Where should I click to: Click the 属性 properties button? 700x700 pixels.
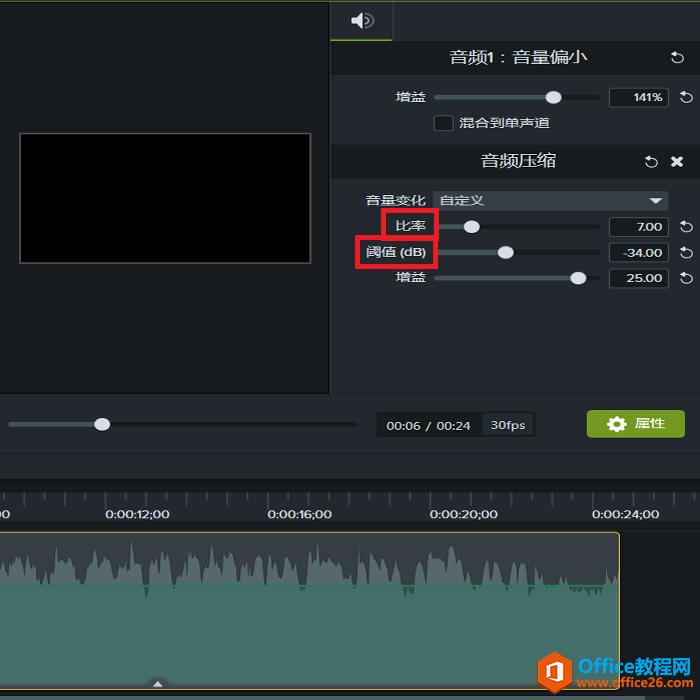tap(635, 424)
